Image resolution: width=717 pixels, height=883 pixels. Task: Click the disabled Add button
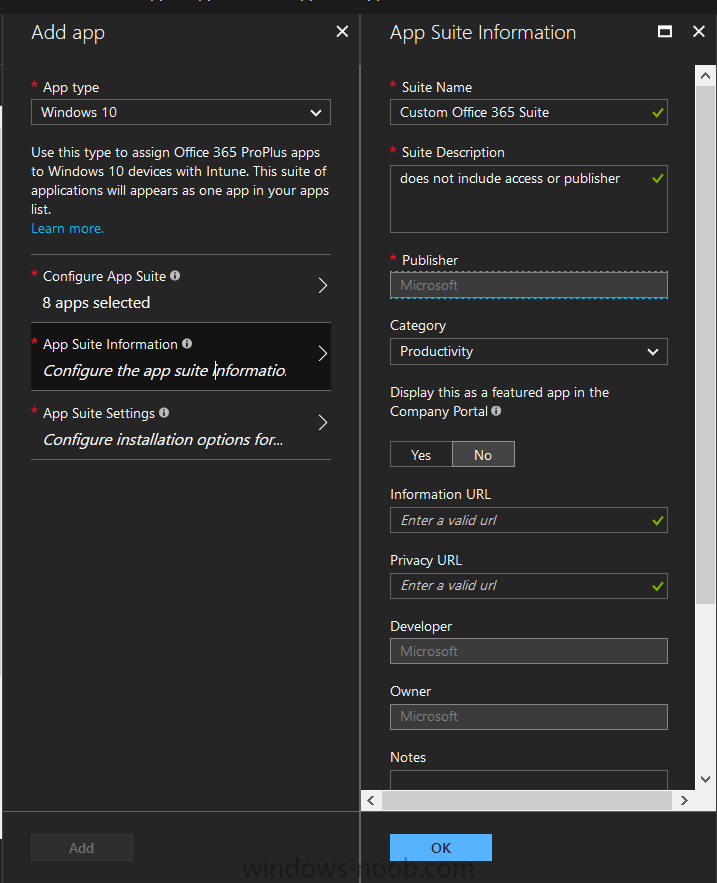click(82, 848)
